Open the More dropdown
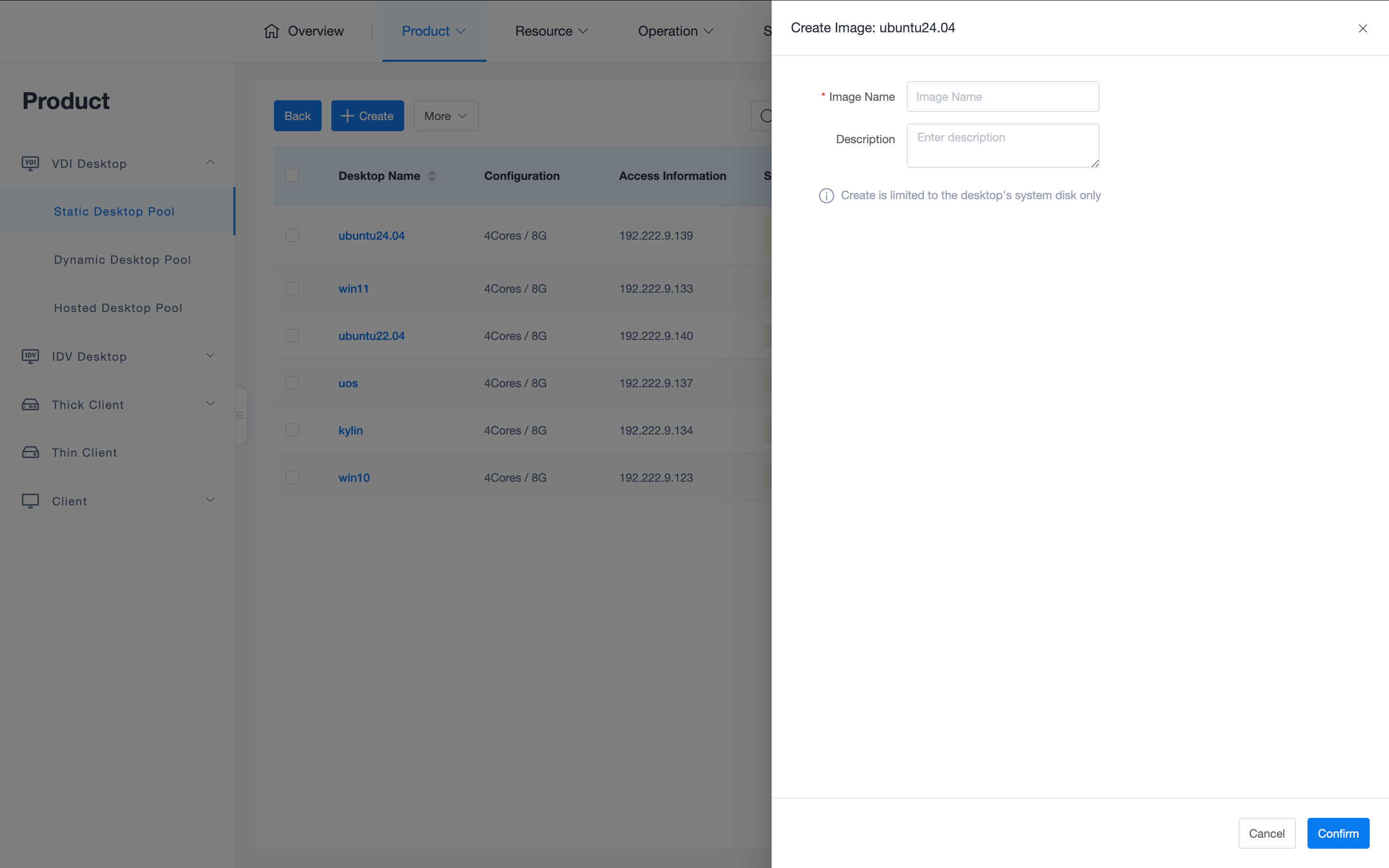 [446, 116]
